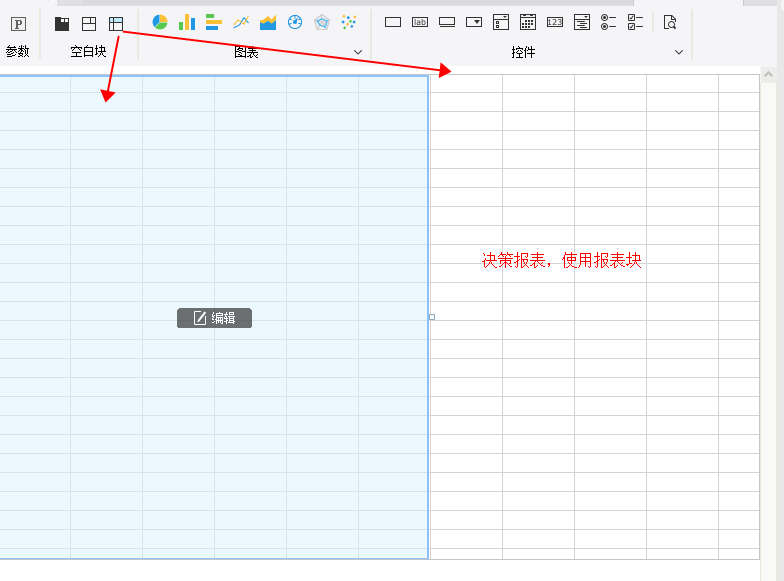The image size is (784, 581).
Task: Select the tab block icon
Action: click(x=62, y=24)
